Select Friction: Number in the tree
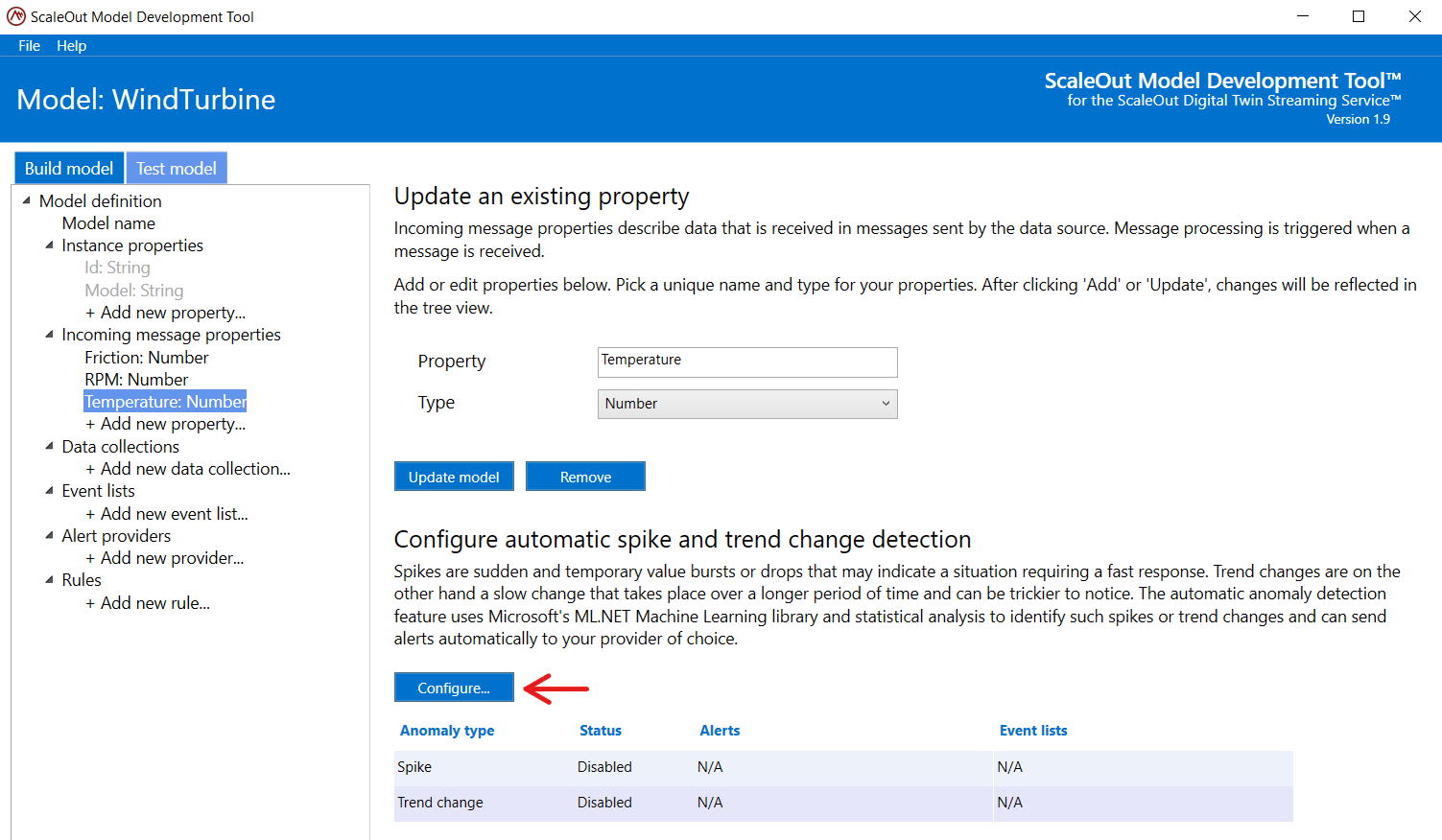The width and height of the screenshot is (1442, 840). (x=147, y=357)
